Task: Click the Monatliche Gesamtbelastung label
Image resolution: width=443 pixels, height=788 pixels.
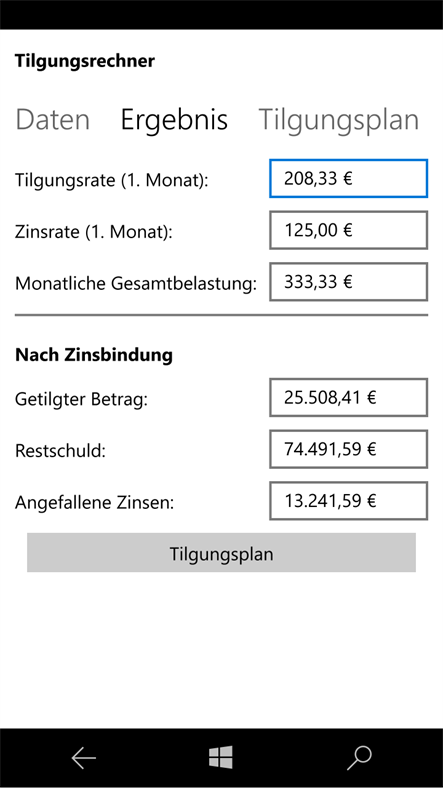Action: pos(136,284)
